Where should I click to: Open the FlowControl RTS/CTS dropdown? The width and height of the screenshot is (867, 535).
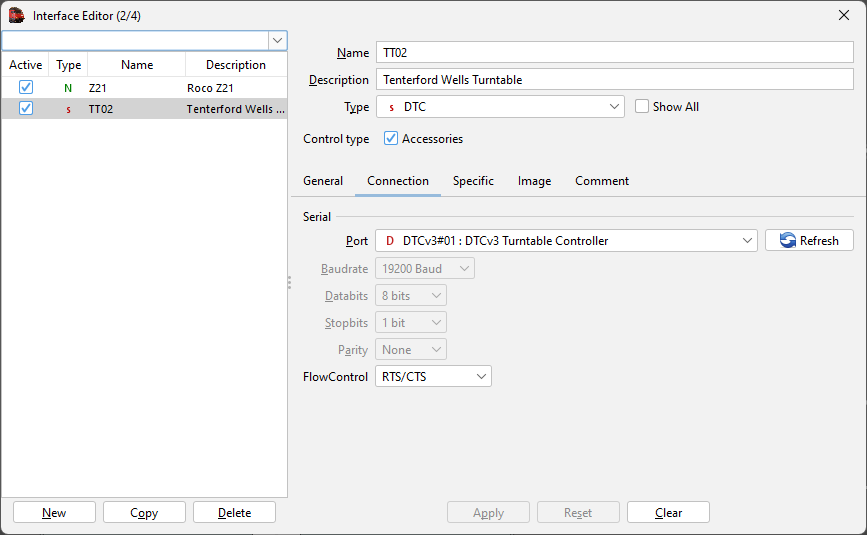coord(481,377)
